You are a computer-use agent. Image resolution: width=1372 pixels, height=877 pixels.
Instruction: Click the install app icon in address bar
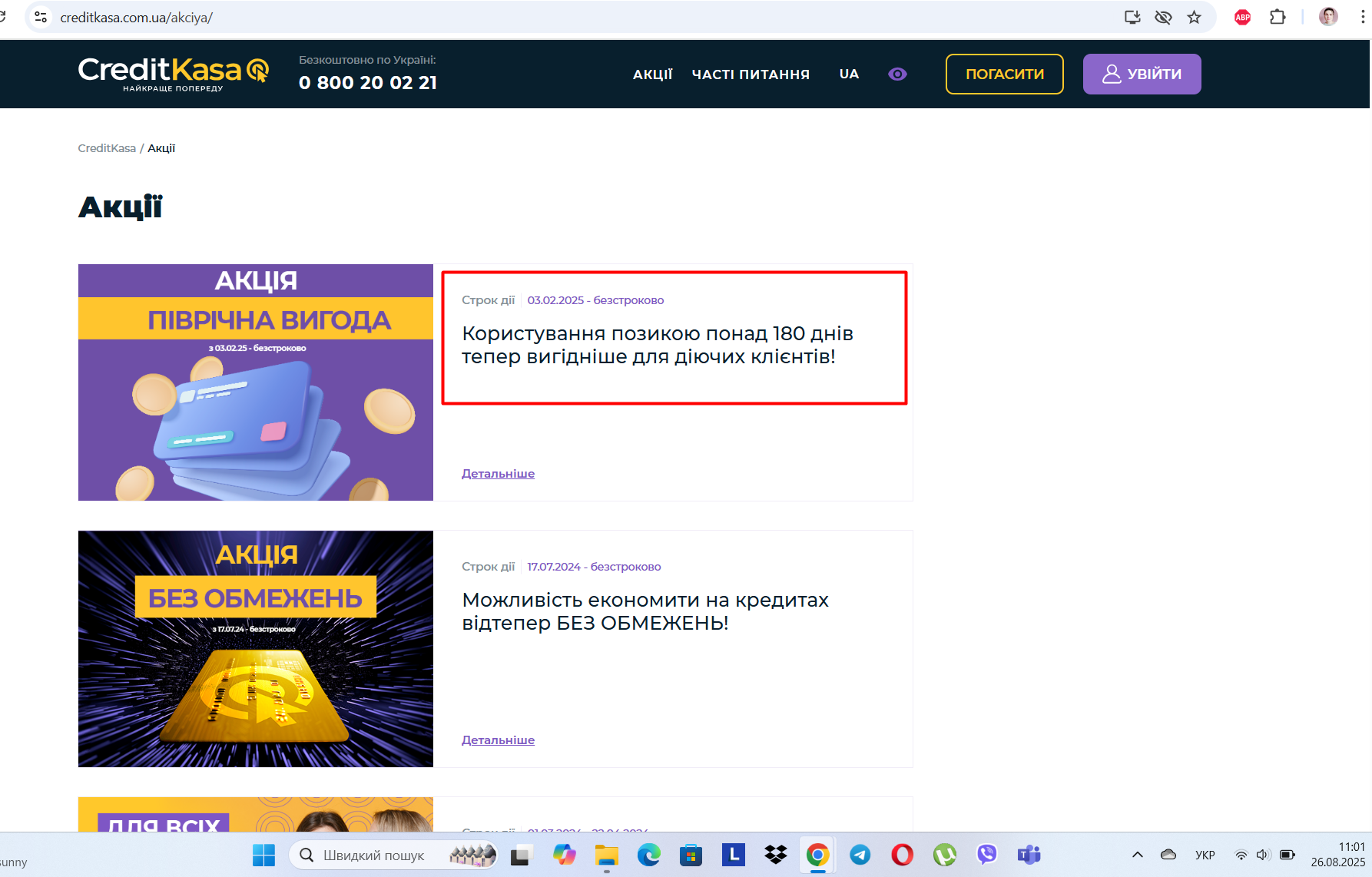(1132, 17)
